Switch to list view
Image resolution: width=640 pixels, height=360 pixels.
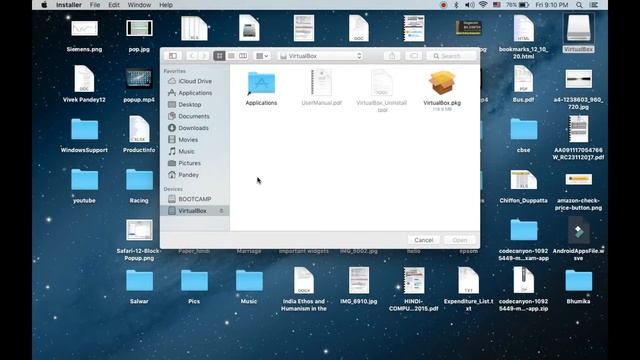pyautogui.click(x=231, y=56)
